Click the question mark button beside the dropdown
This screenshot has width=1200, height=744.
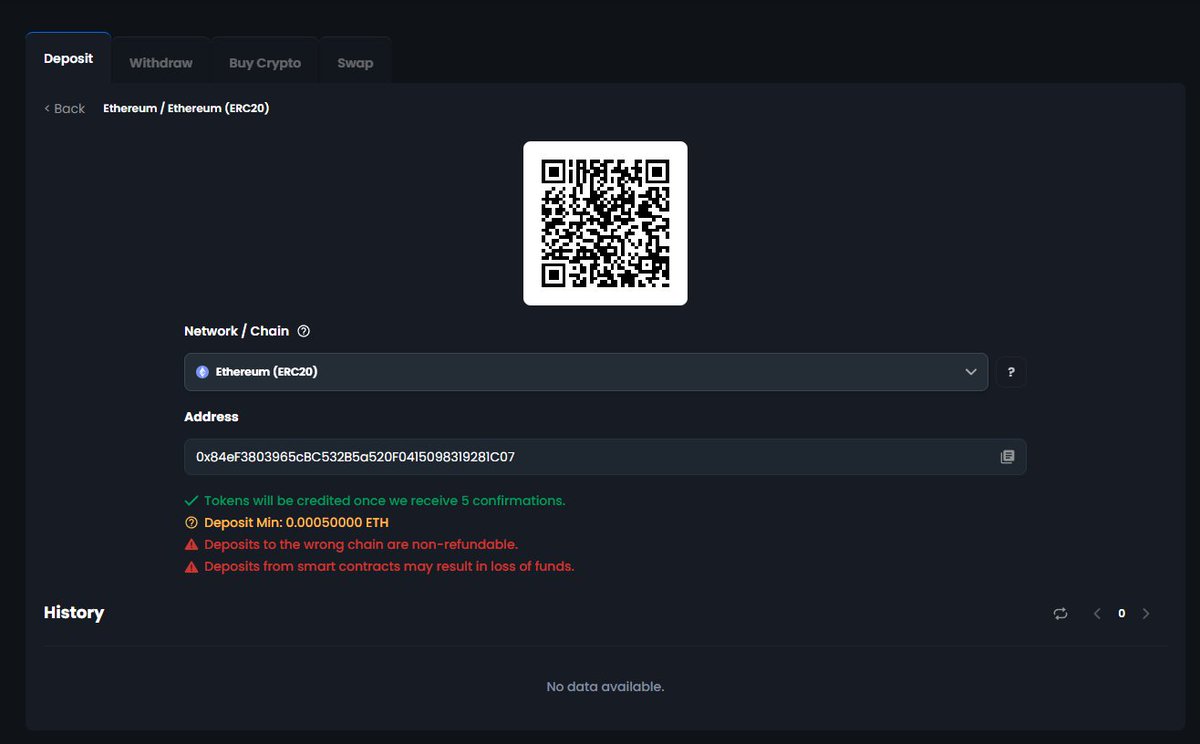[x=1011, y=372]
